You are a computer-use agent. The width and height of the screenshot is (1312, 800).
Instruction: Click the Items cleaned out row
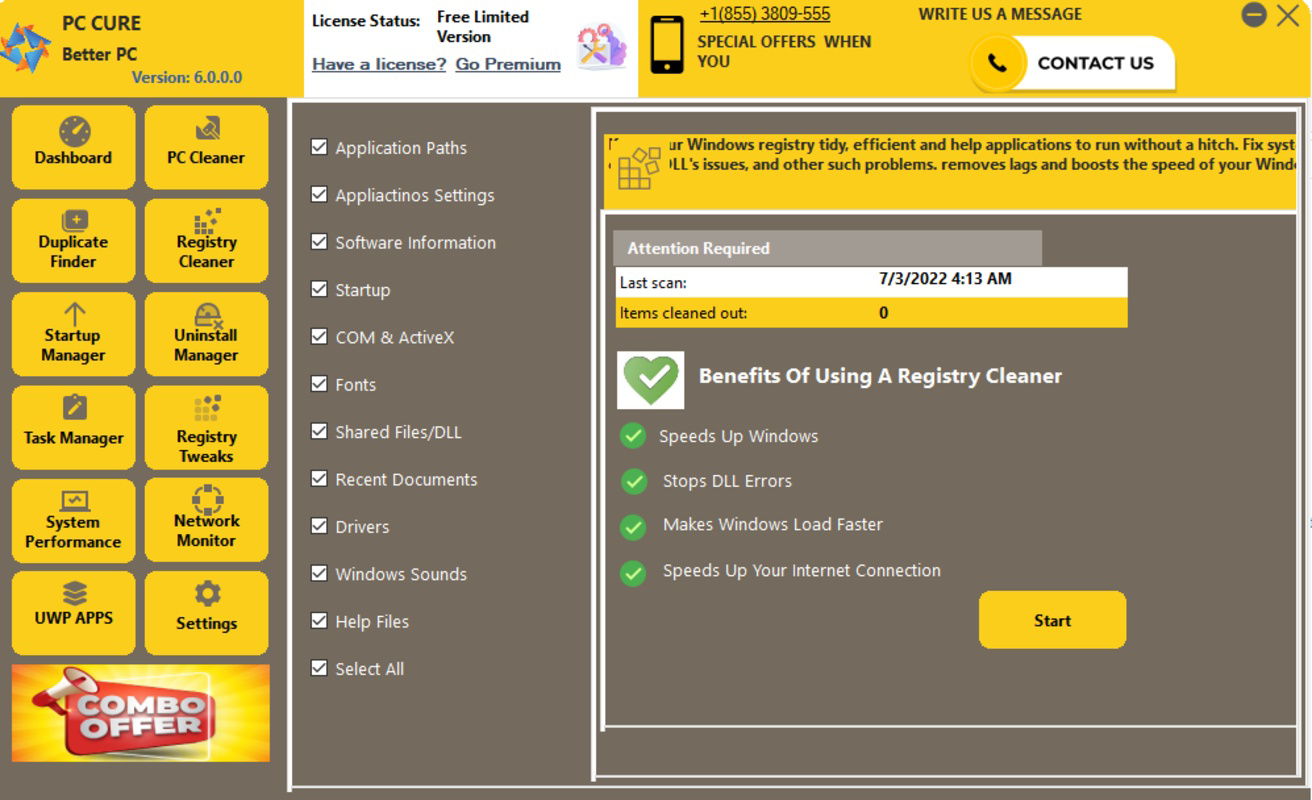click(x=871, y=313)
